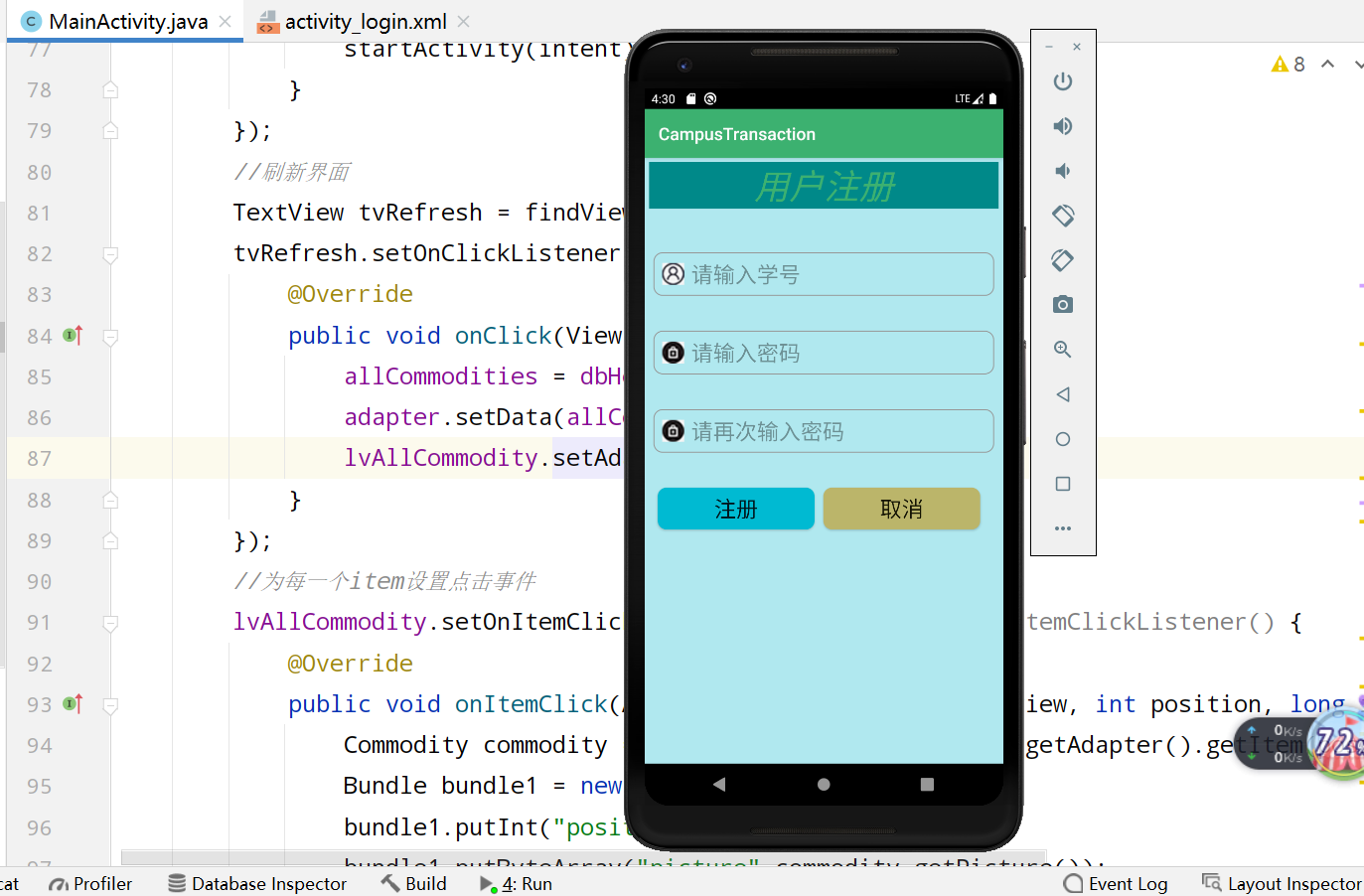
Task: Rotate emulator right icon
Action: tap(1063, 260)
